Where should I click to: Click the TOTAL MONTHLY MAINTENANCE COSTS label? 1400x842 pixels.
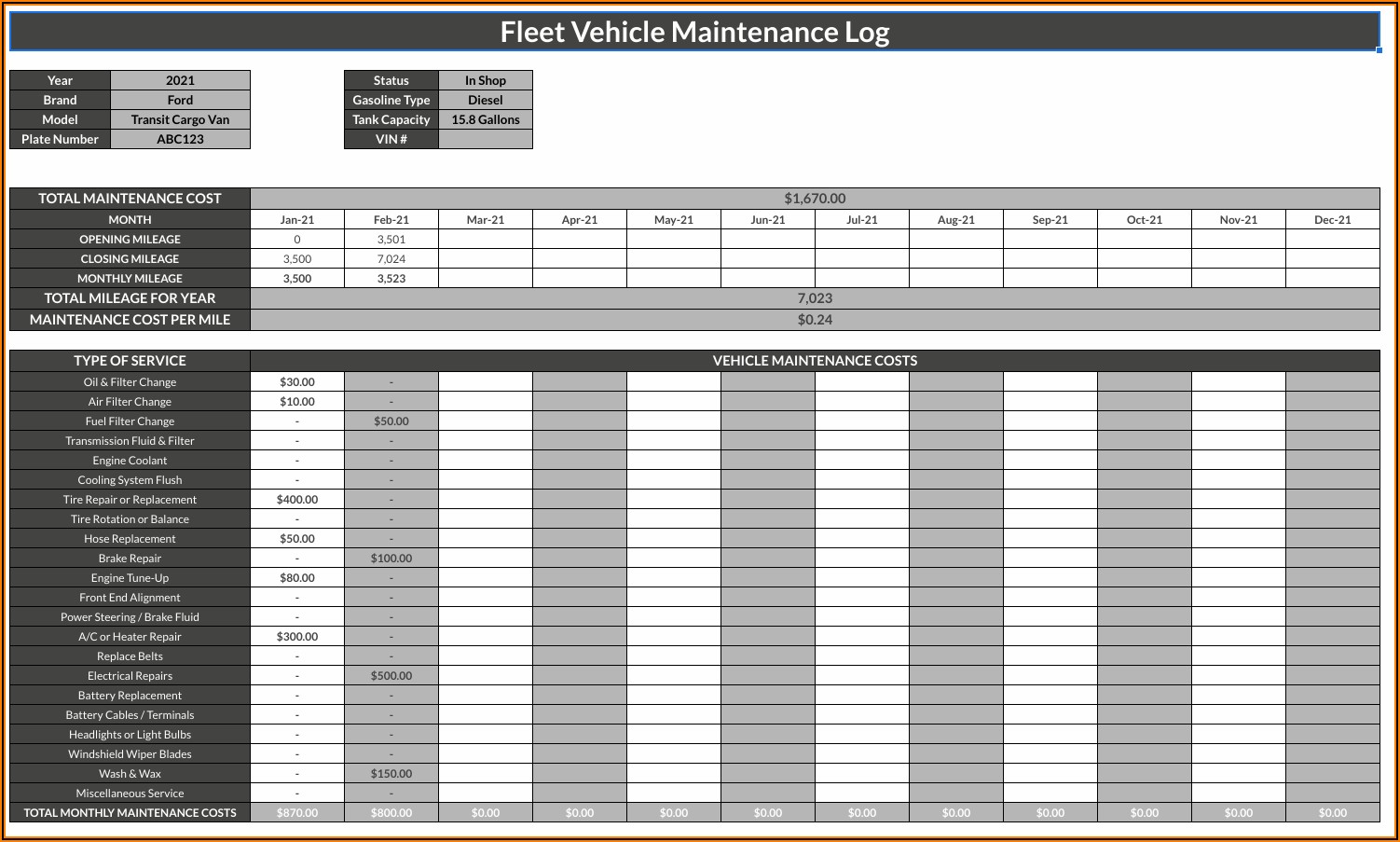(x=130, y=813)
